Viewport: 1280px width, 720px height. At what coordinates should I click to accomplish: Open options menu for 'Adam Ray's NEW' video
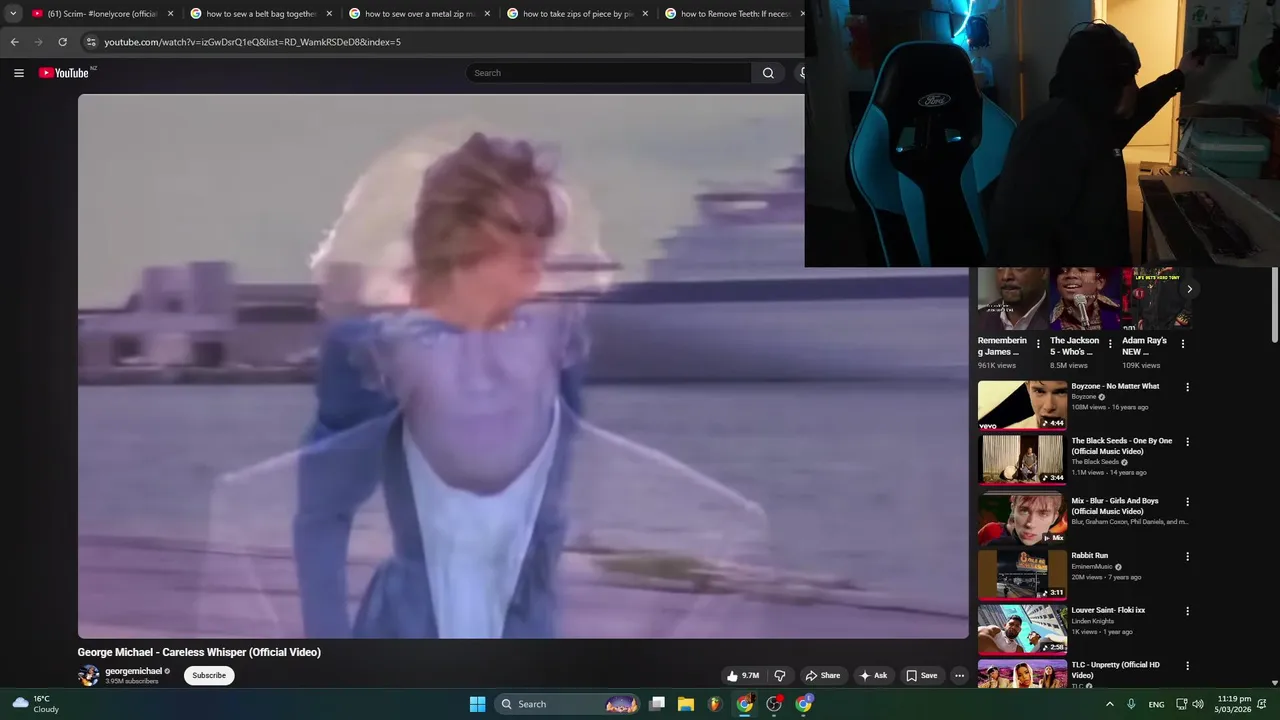[x=1183, y=344]
